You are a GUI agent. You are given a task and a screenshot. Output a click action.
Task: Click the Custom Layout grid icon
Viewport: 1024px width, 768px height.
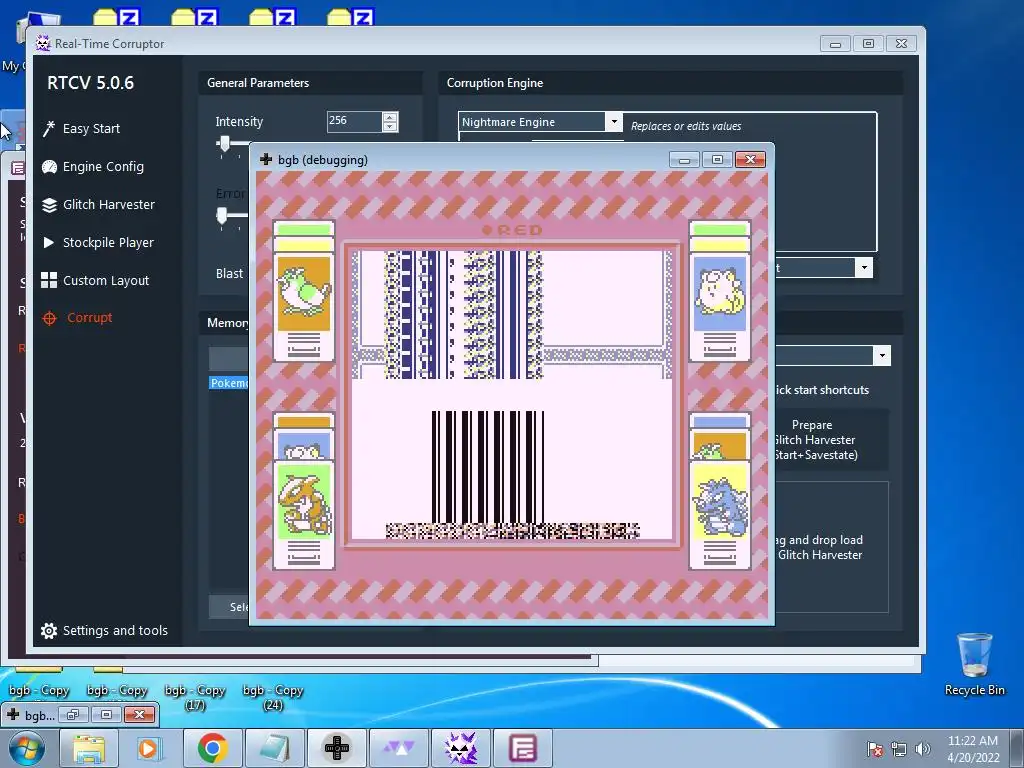point(49,280)
